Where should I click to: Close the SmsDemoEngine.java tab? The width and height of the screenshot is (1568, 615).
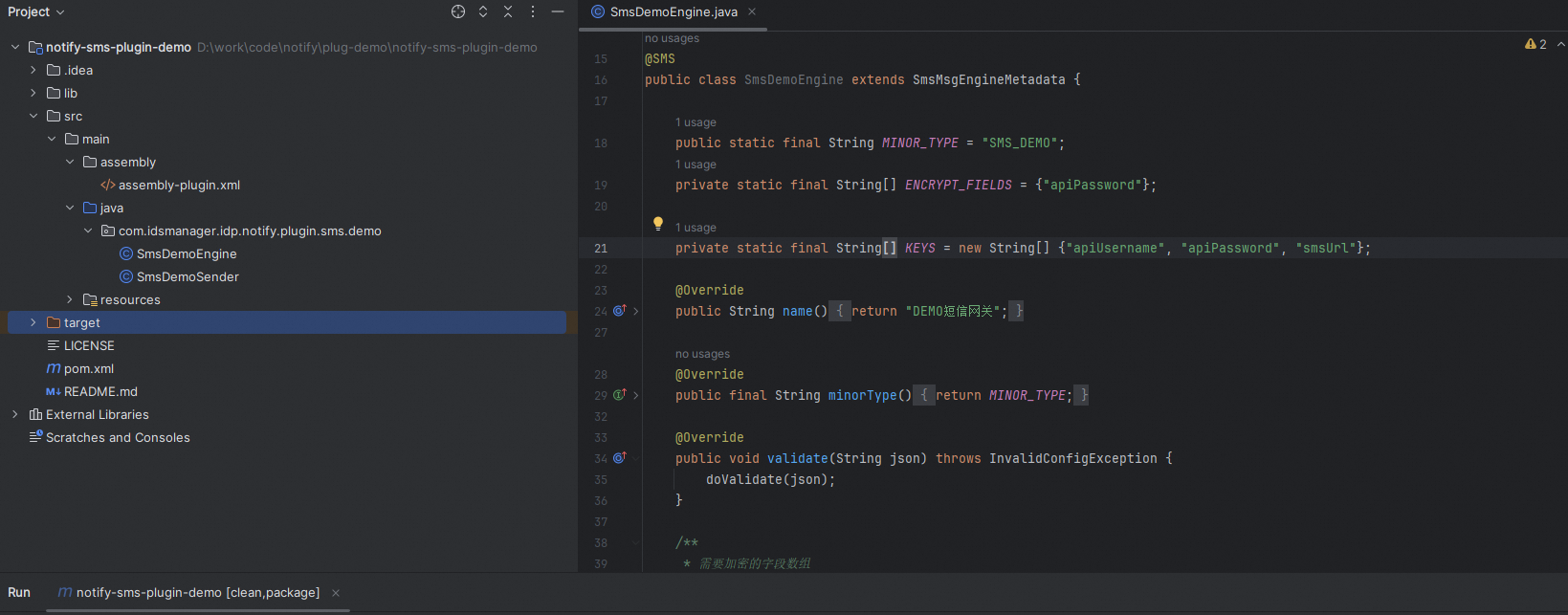[x=752, y=12]
